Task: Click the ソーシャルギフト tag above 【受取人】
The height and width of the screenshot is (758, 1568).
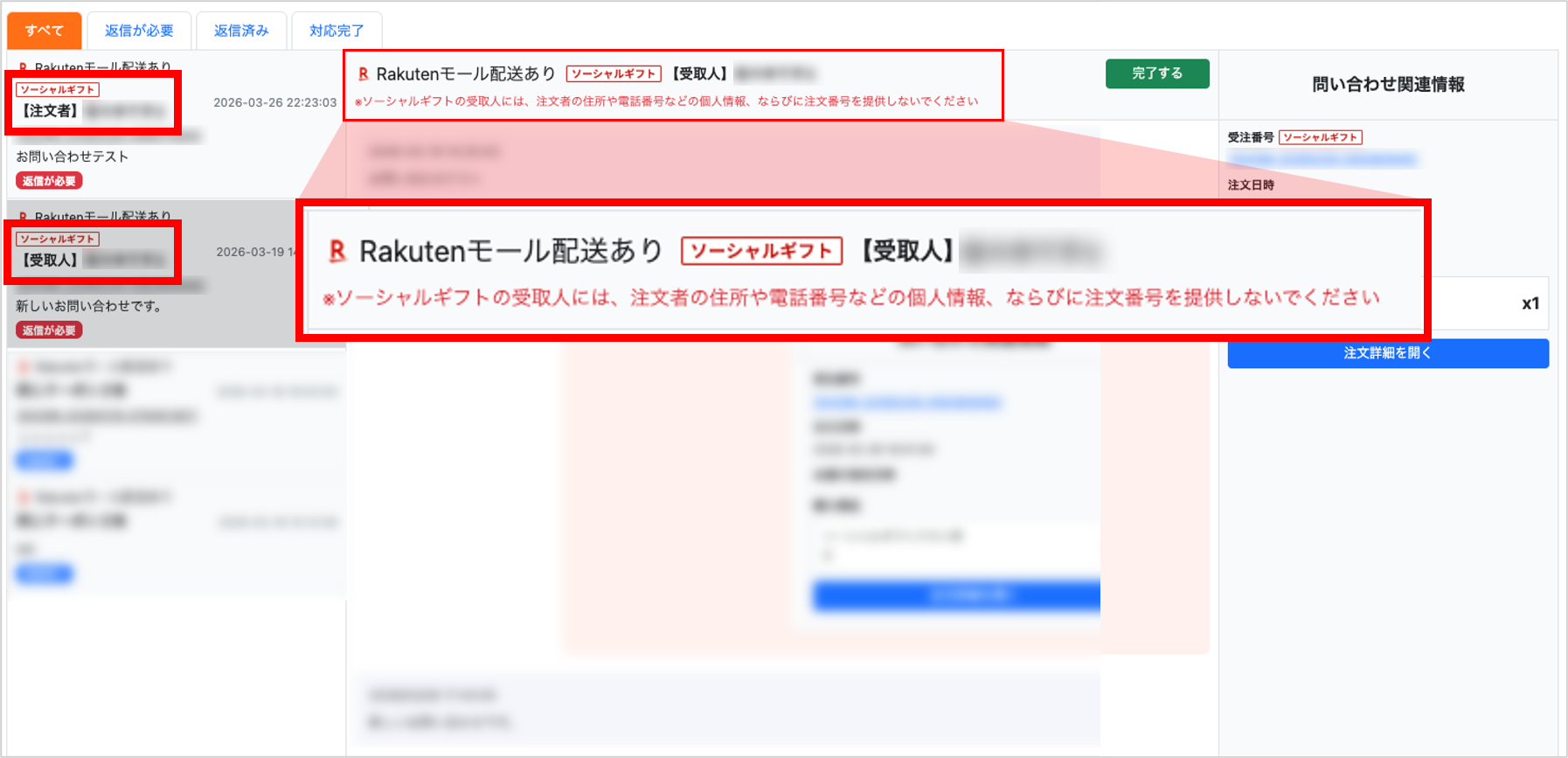Action: (x=58, y=239)
